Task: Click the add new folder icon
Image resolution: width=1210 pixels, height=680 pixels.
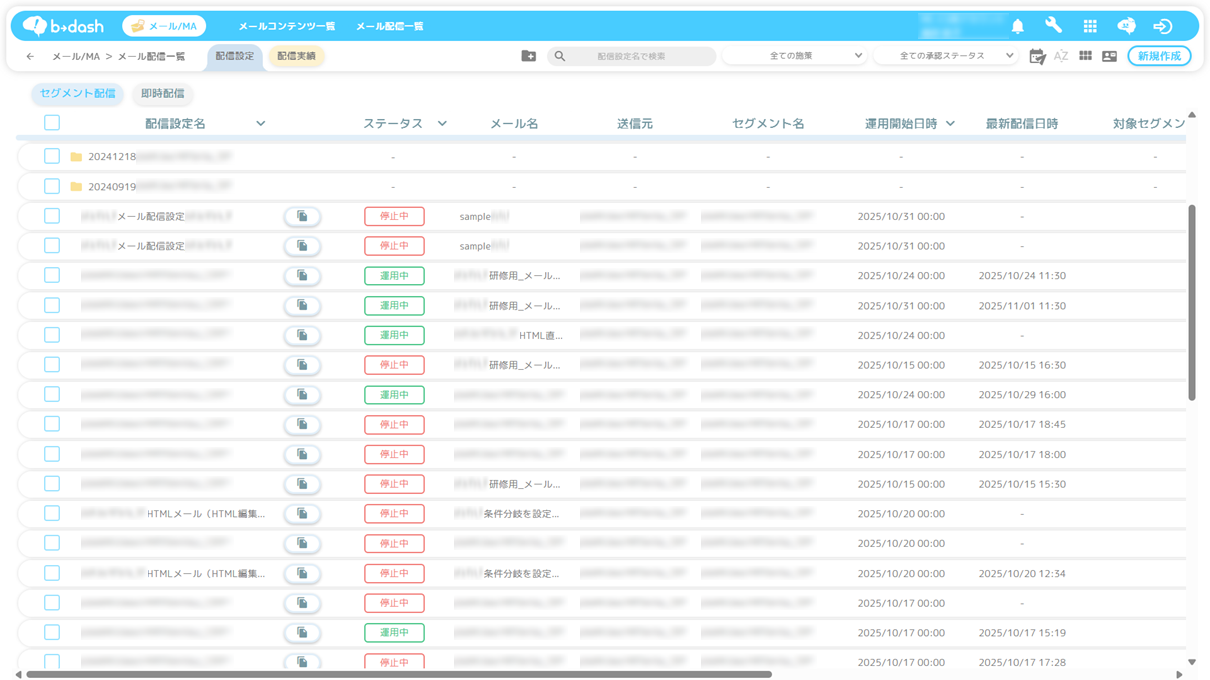Action: click(528, 56)
